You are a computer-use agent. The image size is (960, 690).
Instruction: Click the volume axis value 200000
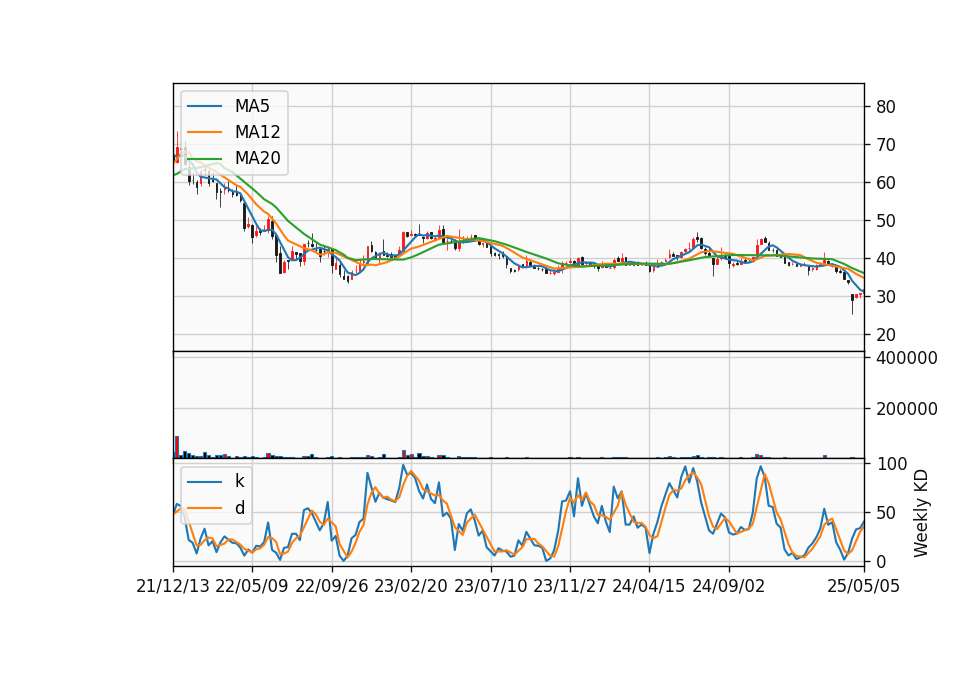[907, 409]
